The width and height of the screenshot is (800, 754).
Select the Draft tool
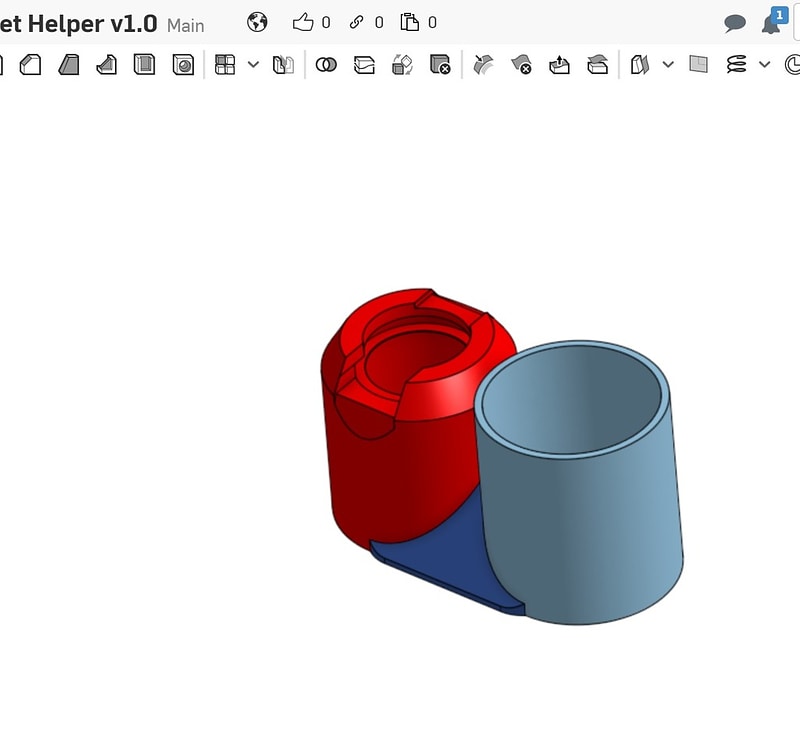[69, 65]
